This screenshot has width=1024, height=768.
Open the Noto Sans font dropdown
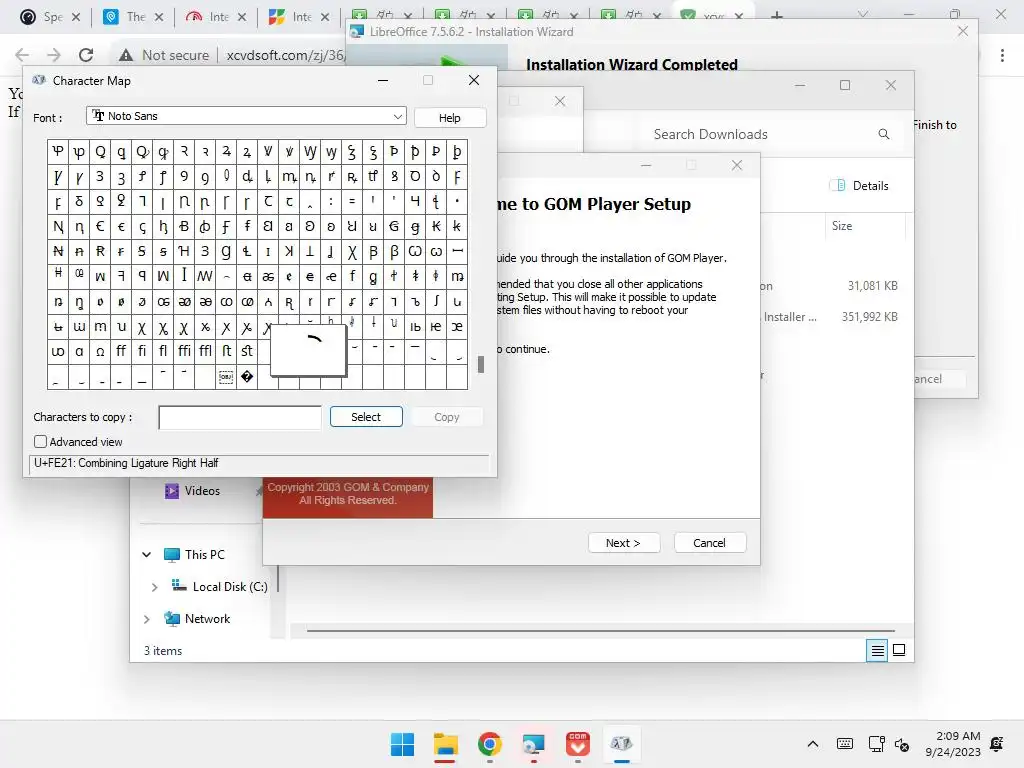click(246, 116)
